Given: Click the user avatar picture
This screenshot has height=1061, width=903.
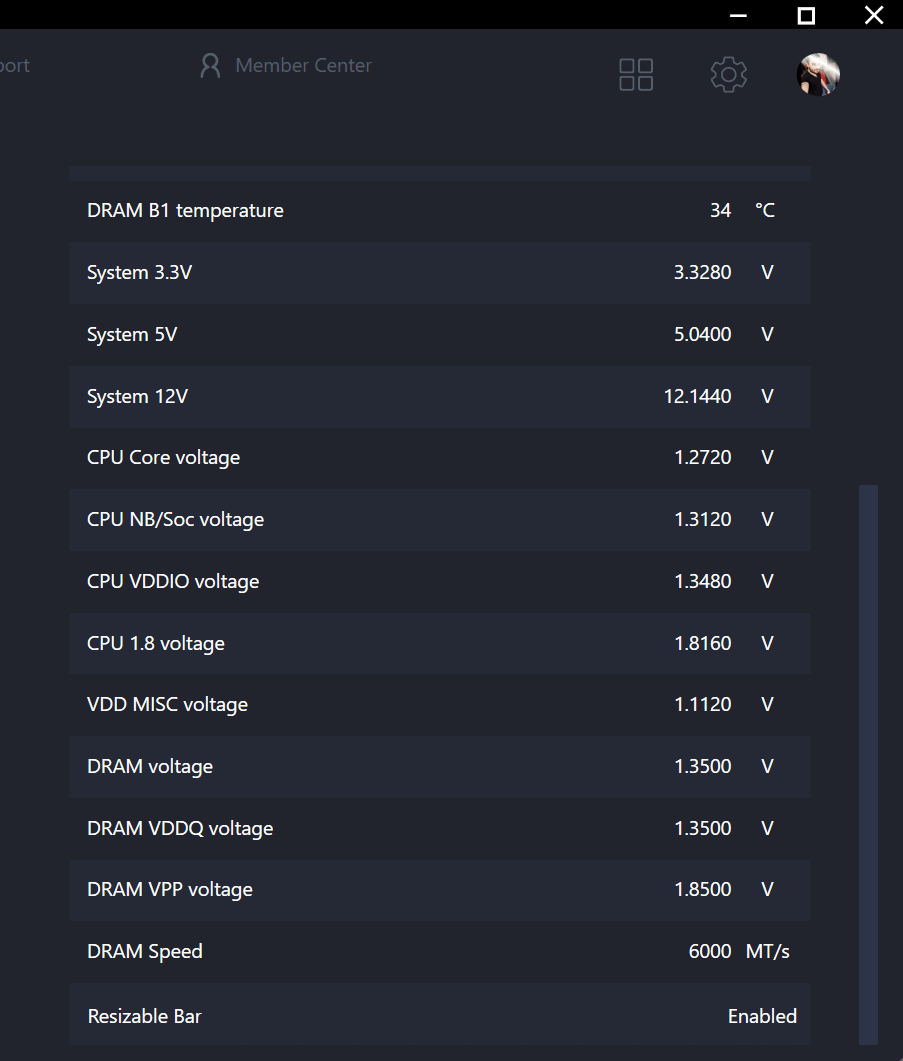Looking at the screenshot, I should (x=817, y=74).
